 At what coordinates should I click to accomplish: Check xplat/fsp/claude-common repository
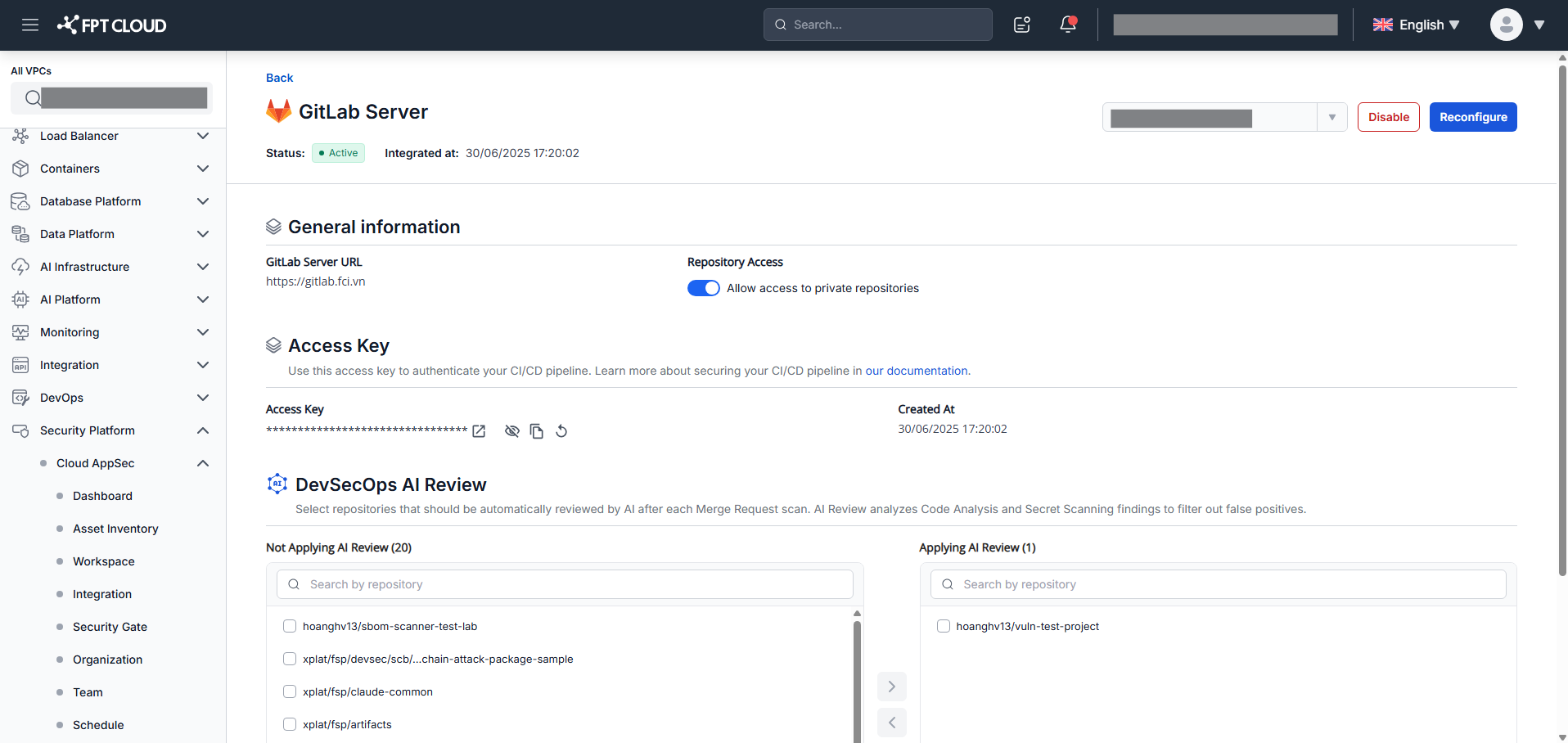point(290,691)
